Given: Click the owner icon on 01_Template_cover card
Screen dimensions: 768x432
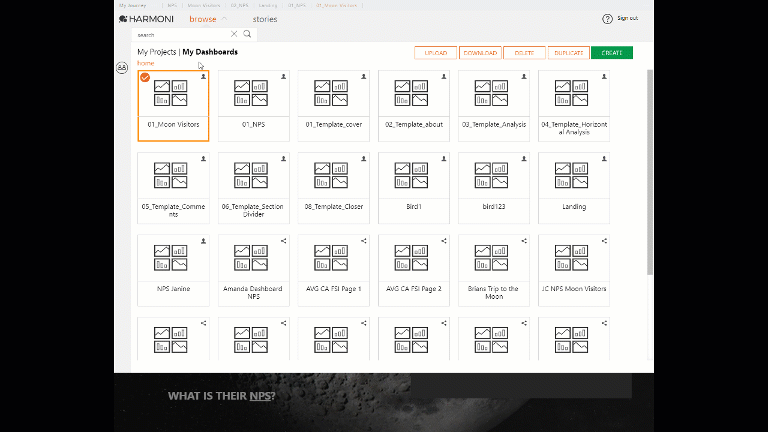Looking at the screenshot, I should (x=364, y=76).
